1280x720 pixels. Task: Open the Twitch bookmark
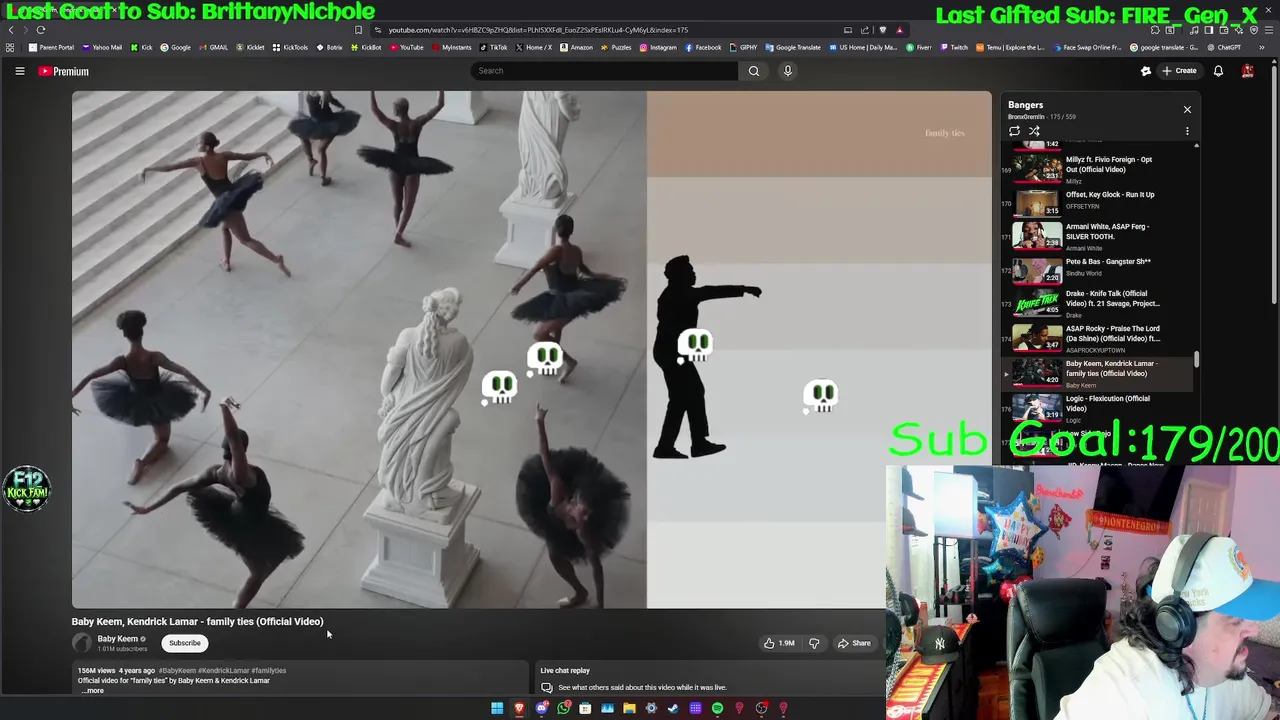954,47
